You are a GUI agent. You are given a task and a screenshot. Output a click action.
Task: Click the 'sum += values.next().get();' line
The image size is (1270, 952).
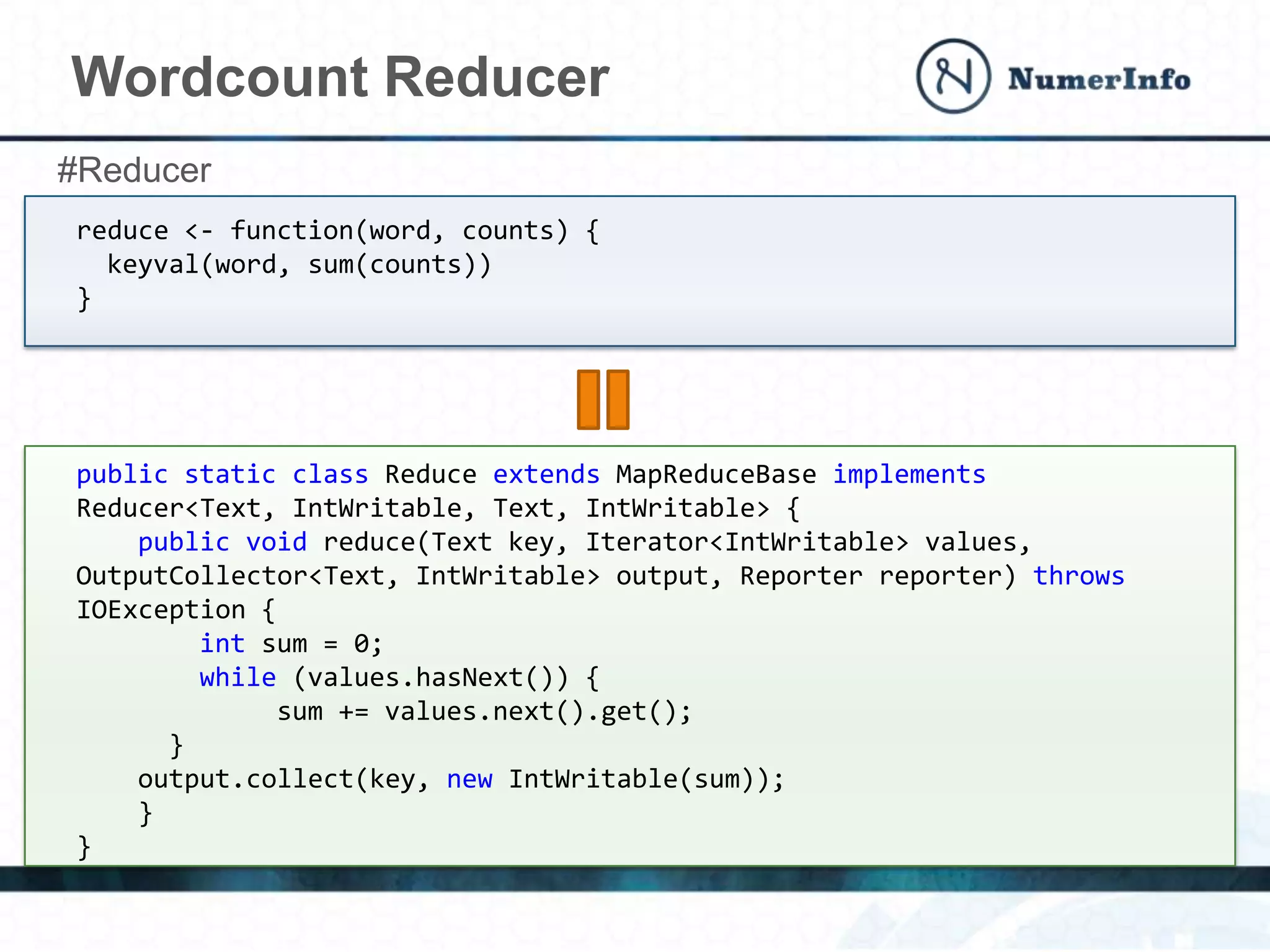pos(484,712)
